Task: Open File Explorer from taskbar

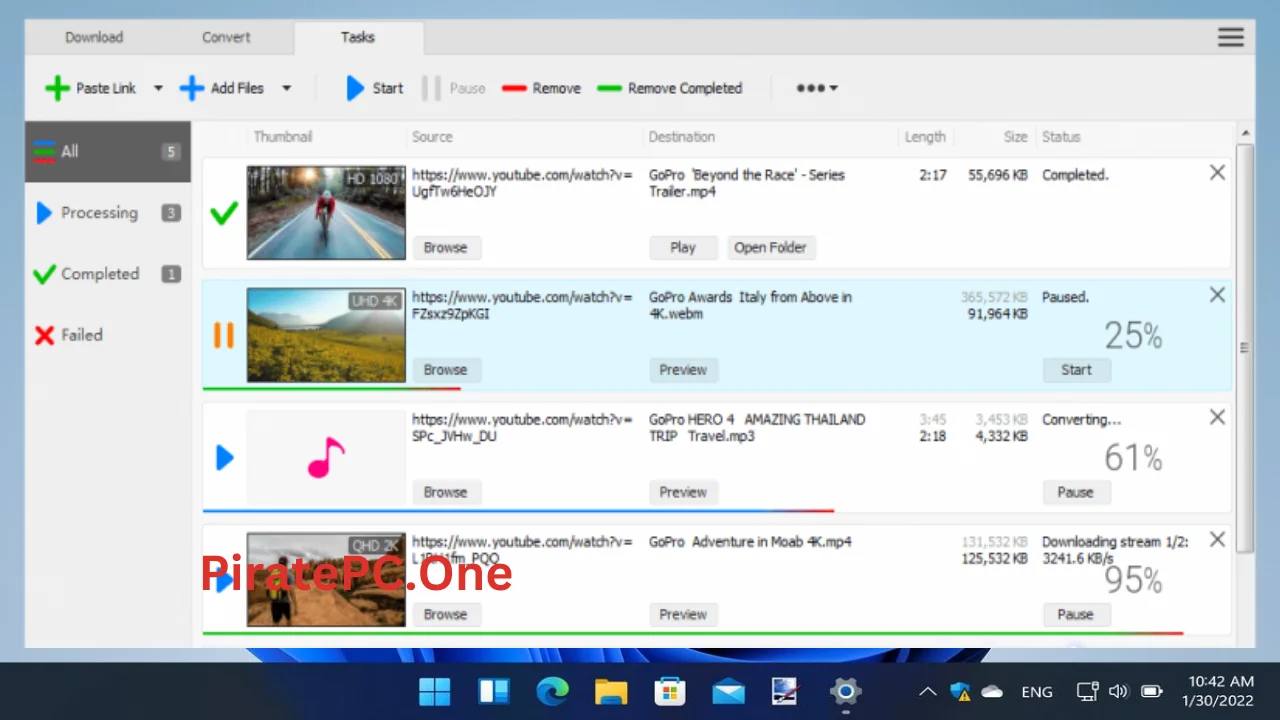Action: click(611, 691)
